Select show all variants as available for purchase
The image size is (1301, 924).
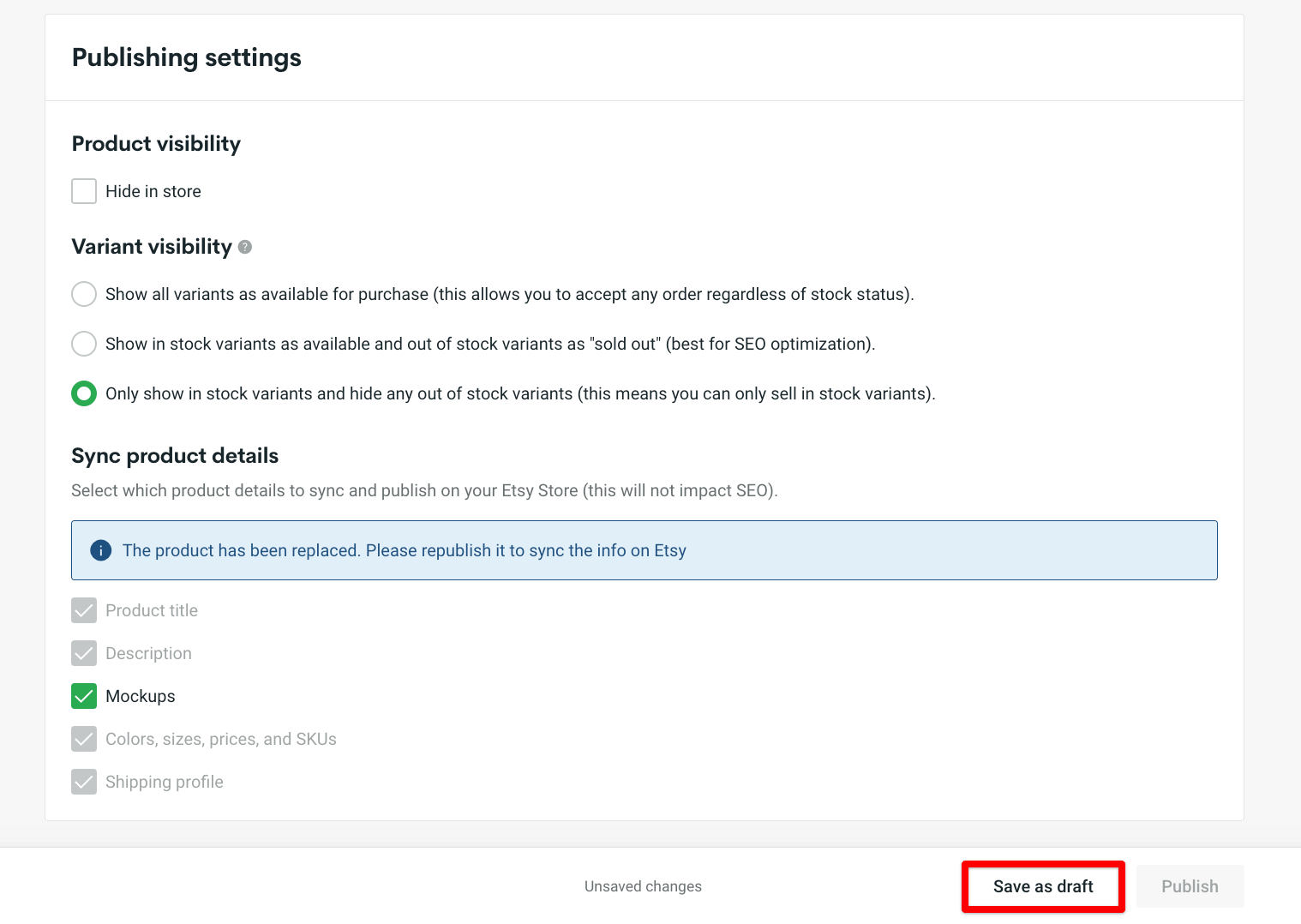(x=83, y=294)
